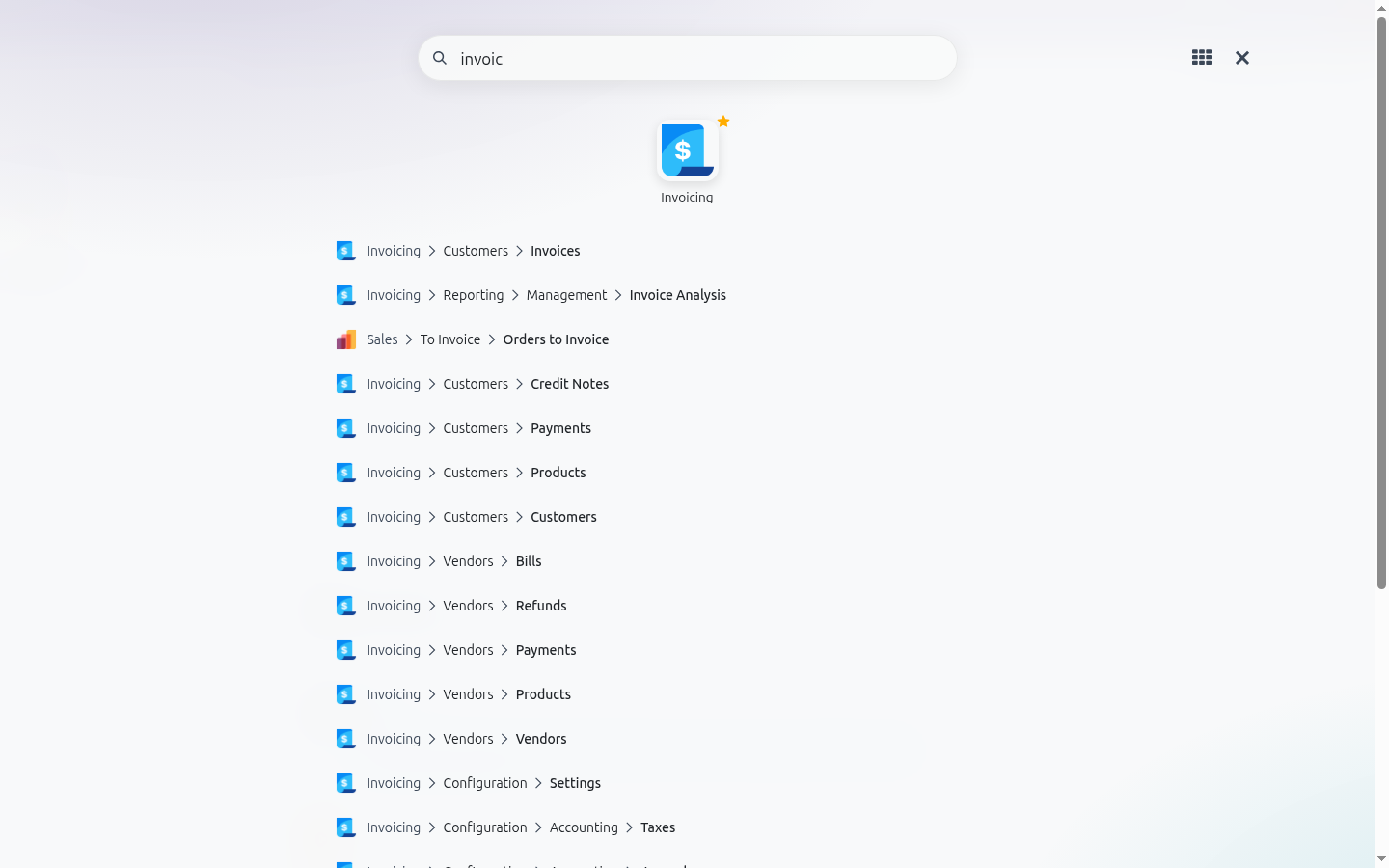Click the search magnifier icon

[x=440, y=58]
